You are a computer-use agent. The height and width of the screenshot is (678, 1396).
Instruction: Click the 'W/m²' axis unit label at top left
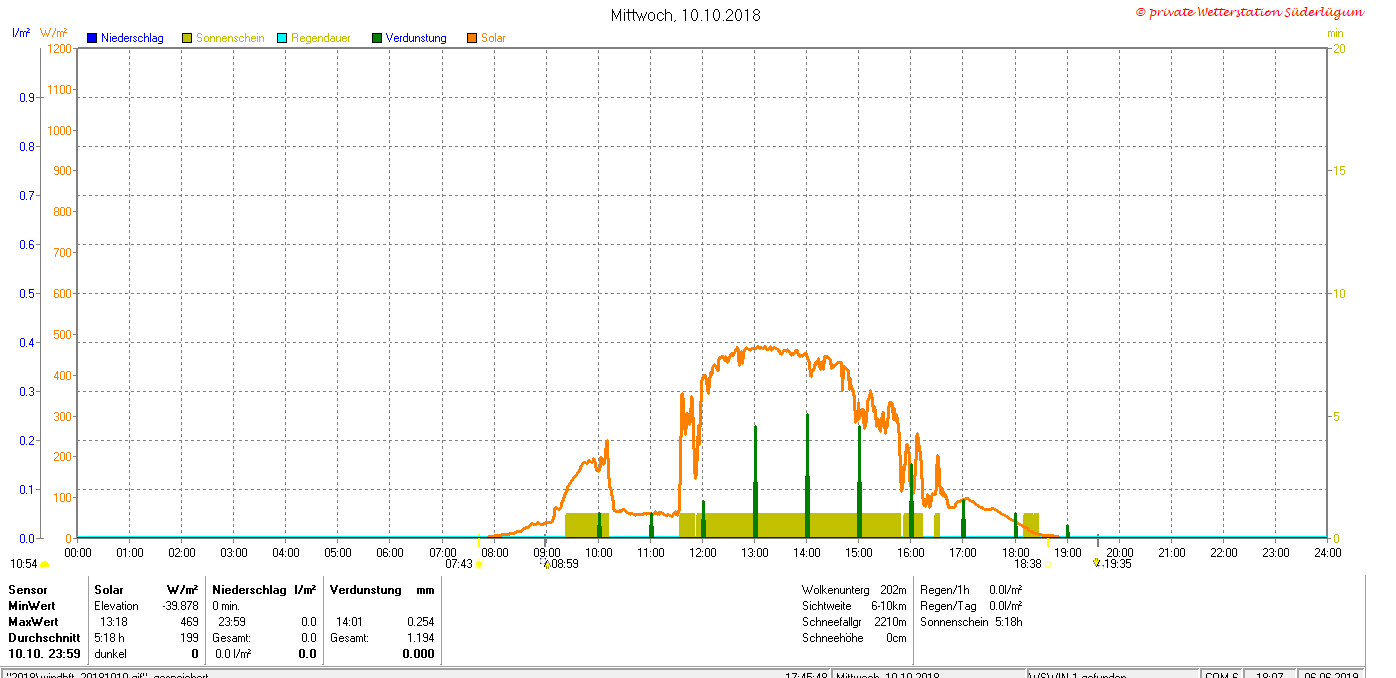tap(54, 33)
